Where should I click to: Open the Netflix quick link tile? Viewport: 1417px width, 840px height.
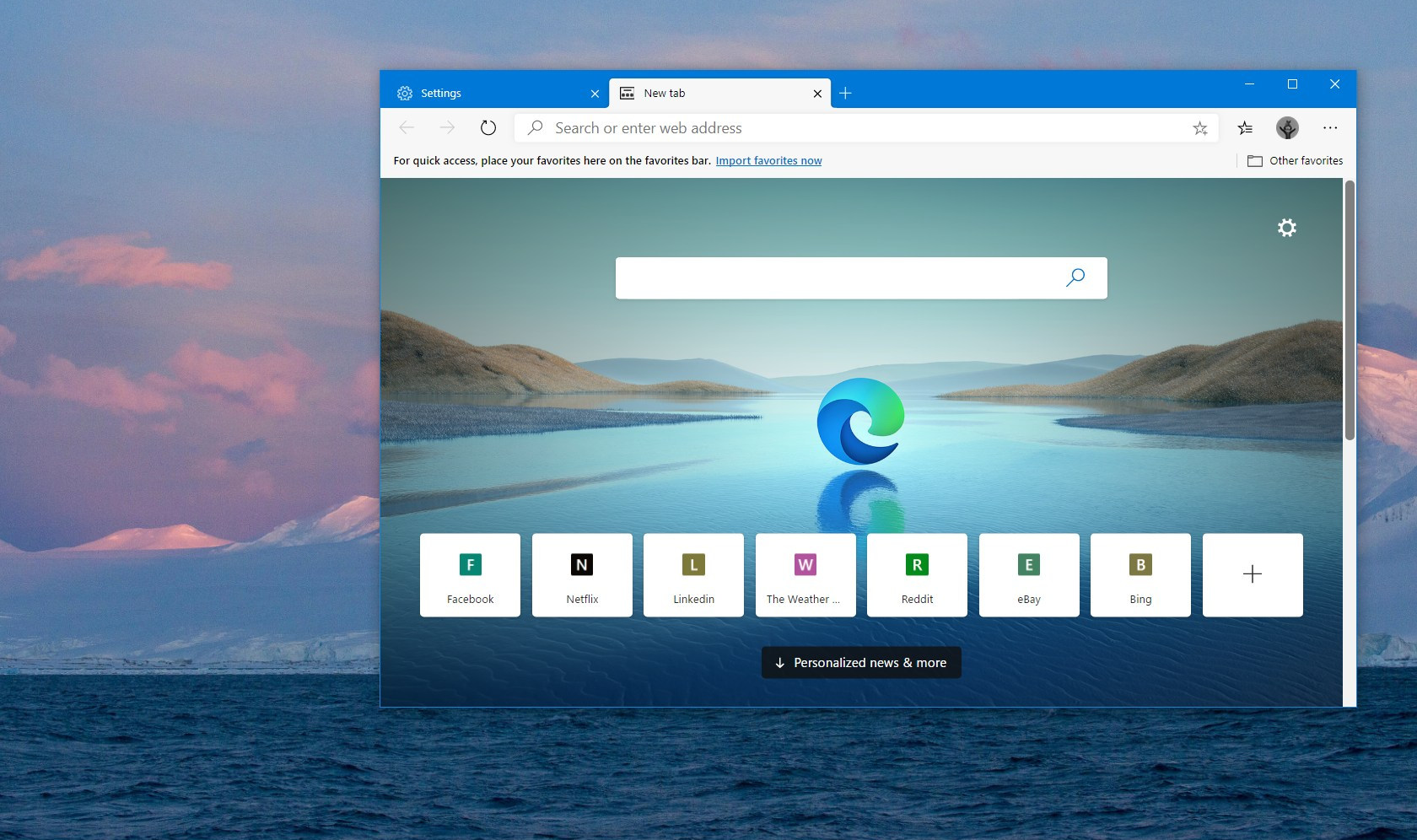pyautogui.click(x=582, y=574)
